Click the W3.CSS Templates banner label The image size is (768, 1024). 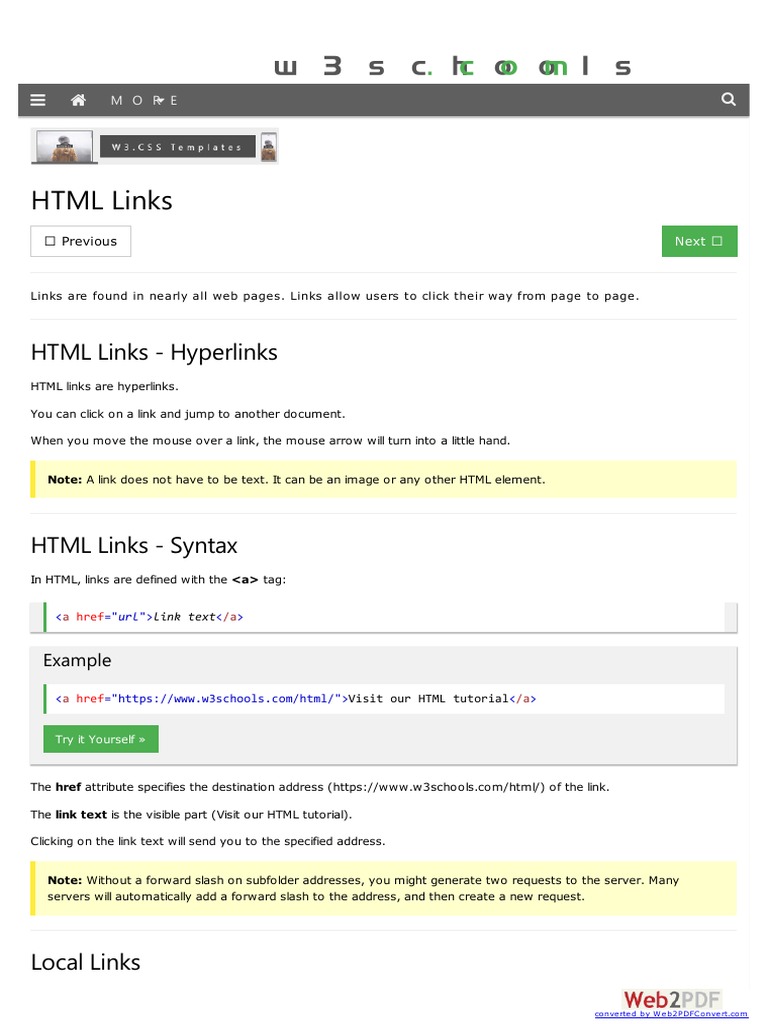[177, 147]
